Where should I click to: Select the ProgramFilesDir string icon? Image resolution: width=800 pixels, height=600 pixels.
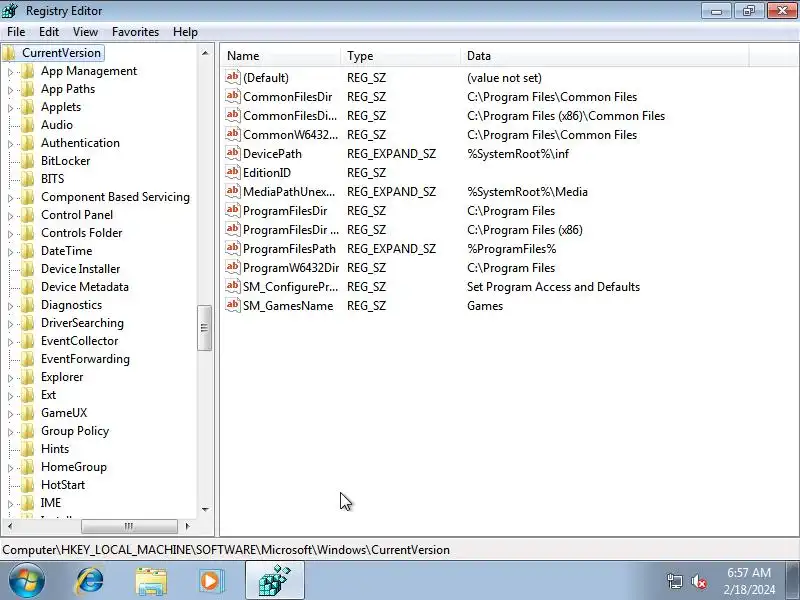(233, 211)
